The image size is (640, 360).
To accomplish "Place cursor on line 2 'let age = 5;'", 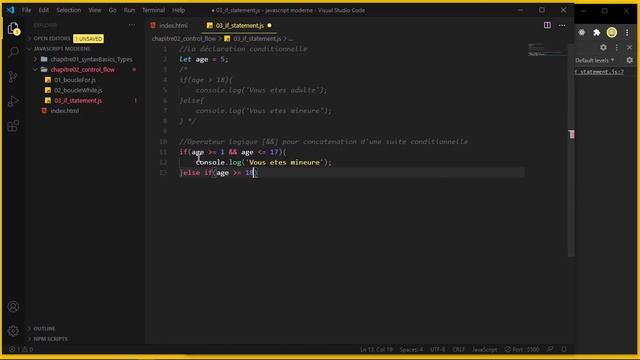I will 204,60.
